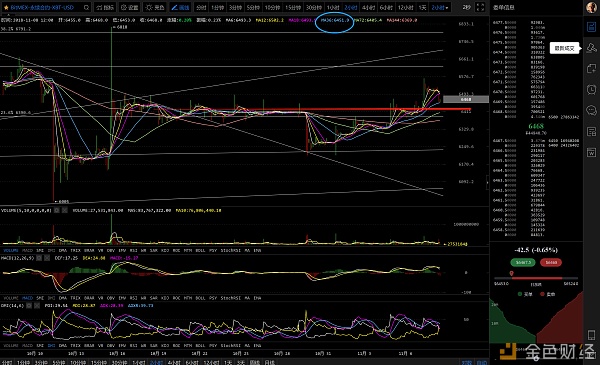This screenshot has height=365, width=600.
Task: Click the copy-window icon in right sidebar
Action: coord(591,68)
